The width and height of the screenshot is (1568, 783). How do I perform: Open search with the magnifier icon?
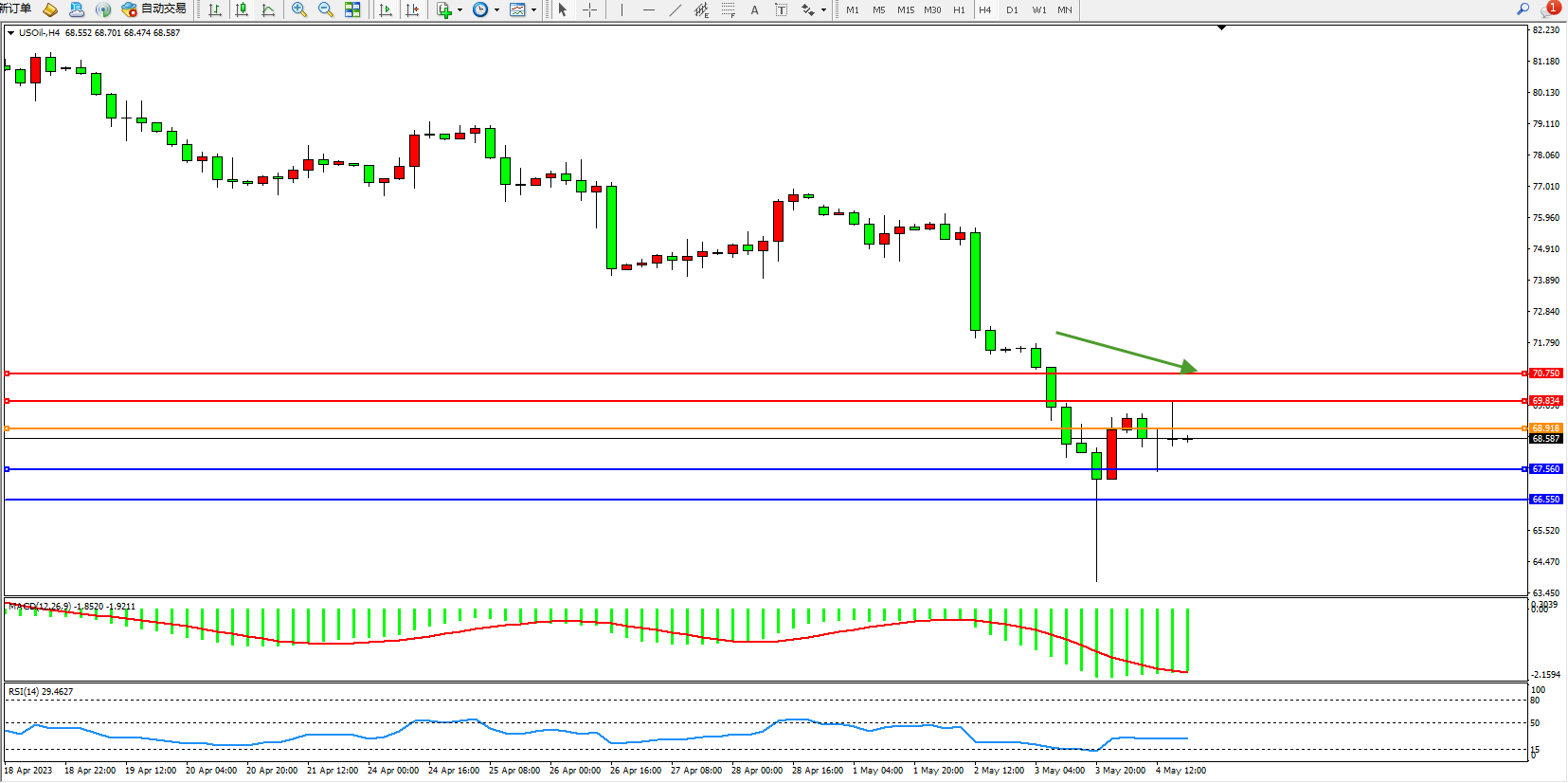1523,9
